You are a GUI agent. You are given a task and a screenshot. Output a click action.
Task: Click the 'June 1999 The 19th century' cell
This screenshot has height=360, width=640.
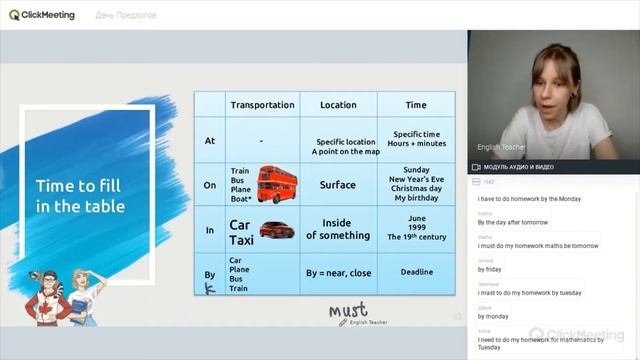pyautogui.click(x=417, y=228)
